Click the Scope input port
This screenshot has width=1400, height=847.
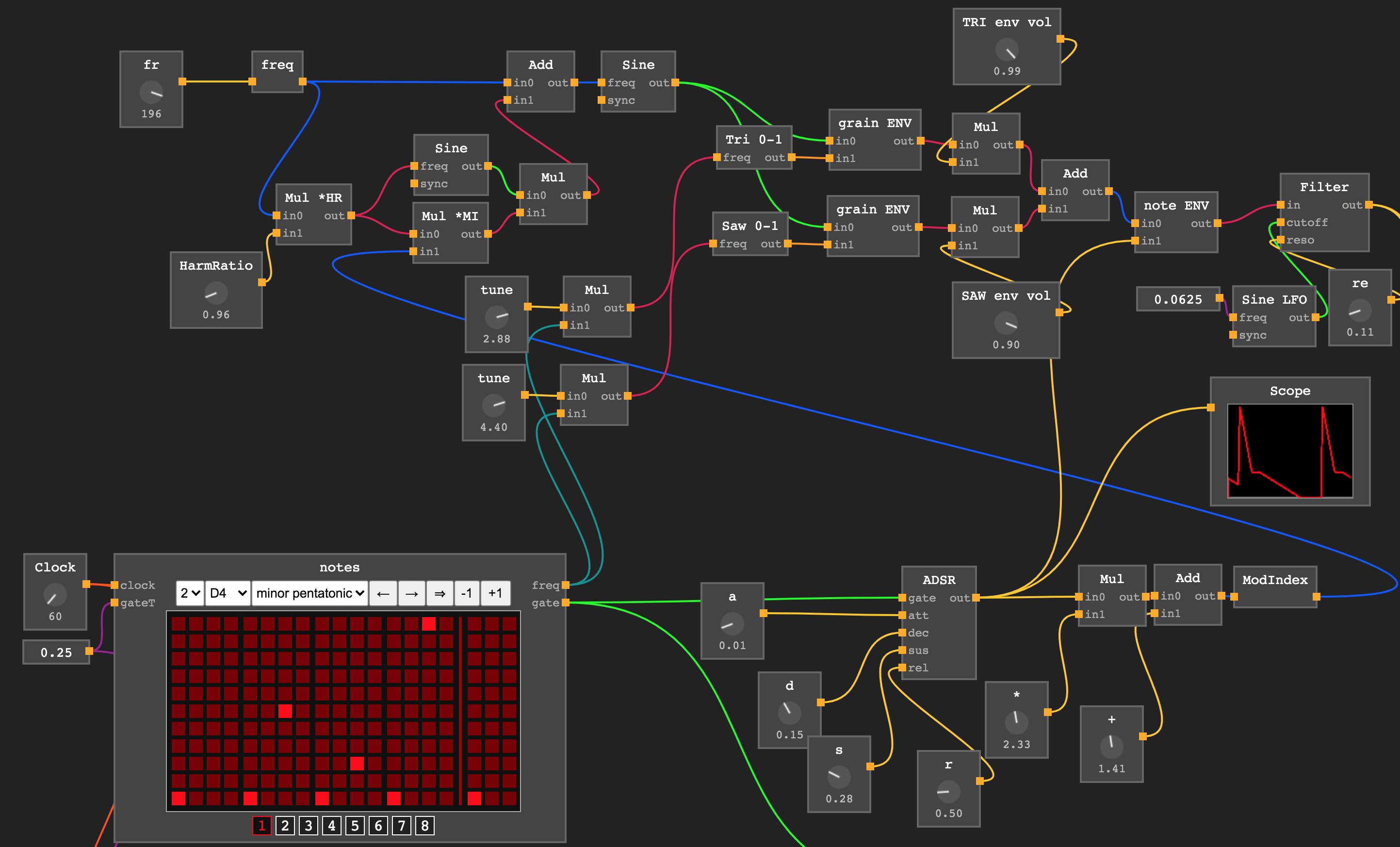point(1211,407)
